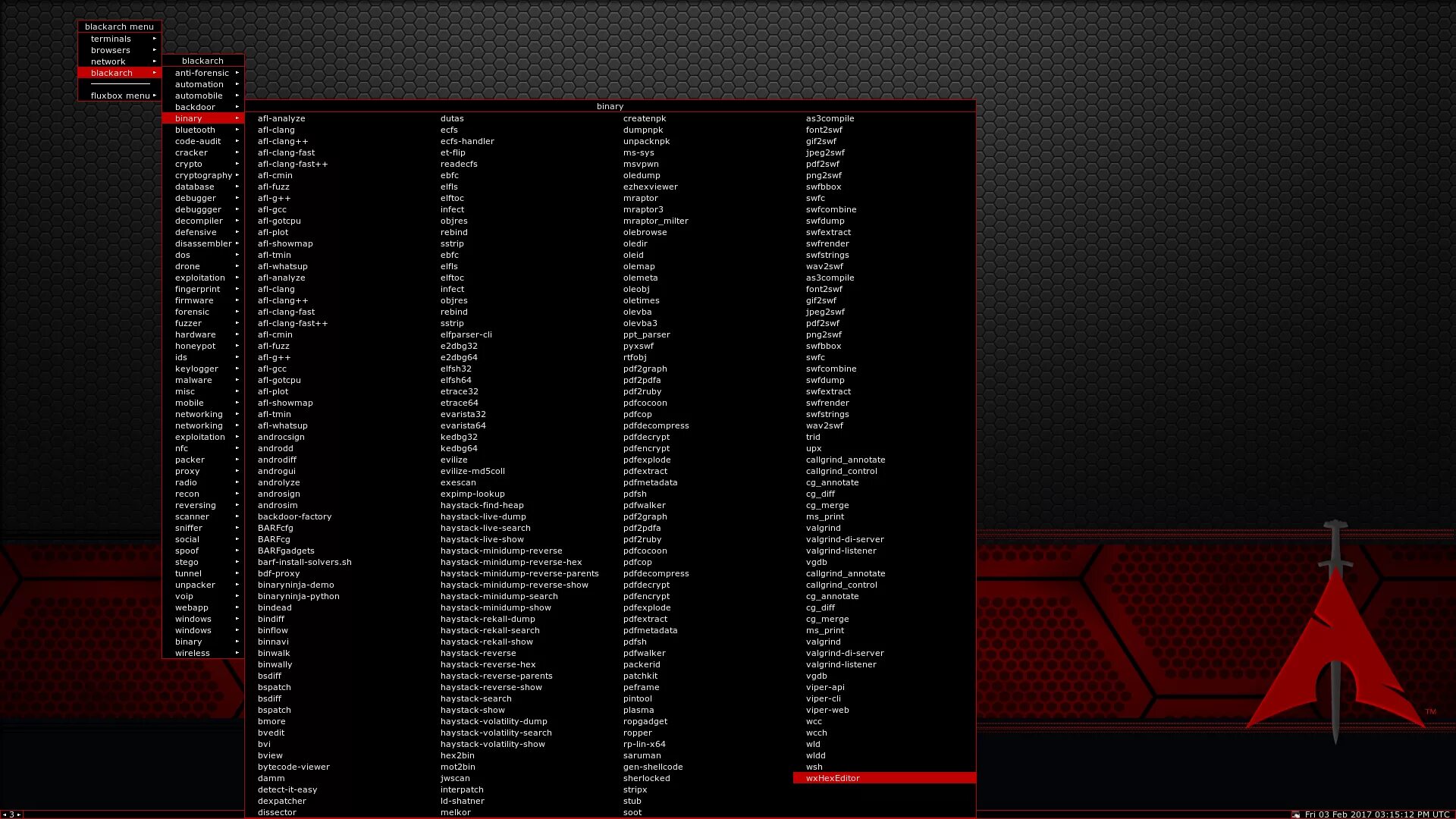This screenshot has width=1456, height=819.
Task: Click the previous workspace arrow in toolbar
Action: [x=4, y=814]
